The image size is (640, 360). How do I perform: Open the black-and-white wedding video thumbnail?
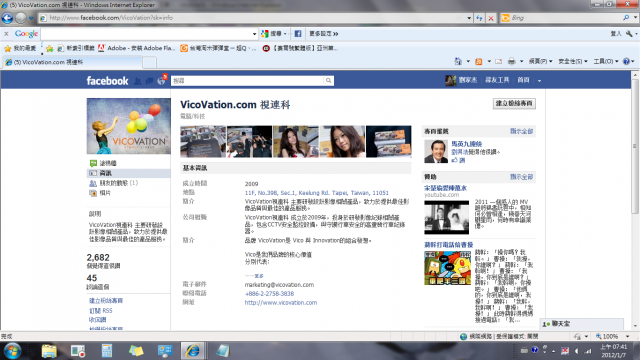pyautogui.click(x=447, y=217)
